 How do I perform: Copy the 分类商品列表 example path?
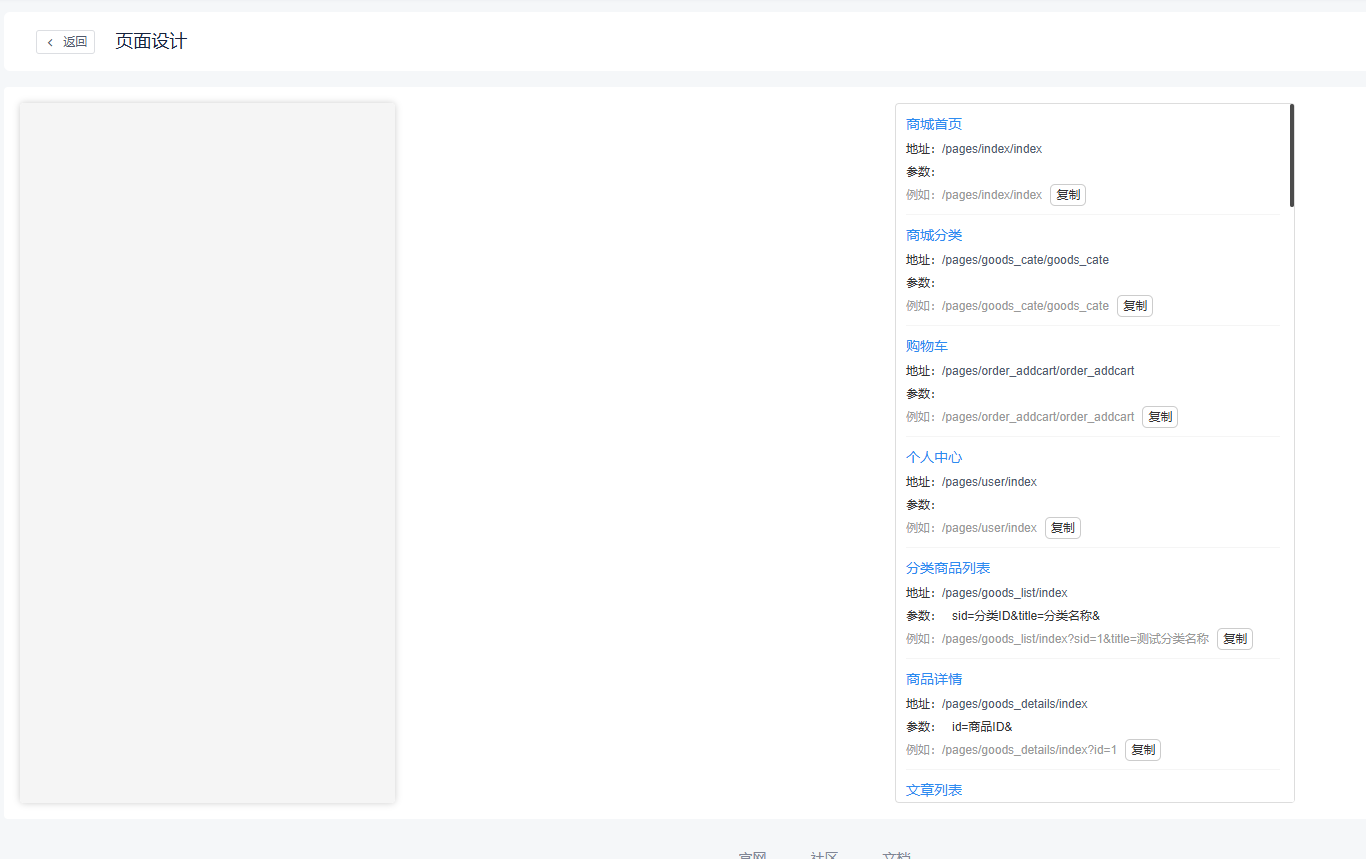(x=1235, y=639)
